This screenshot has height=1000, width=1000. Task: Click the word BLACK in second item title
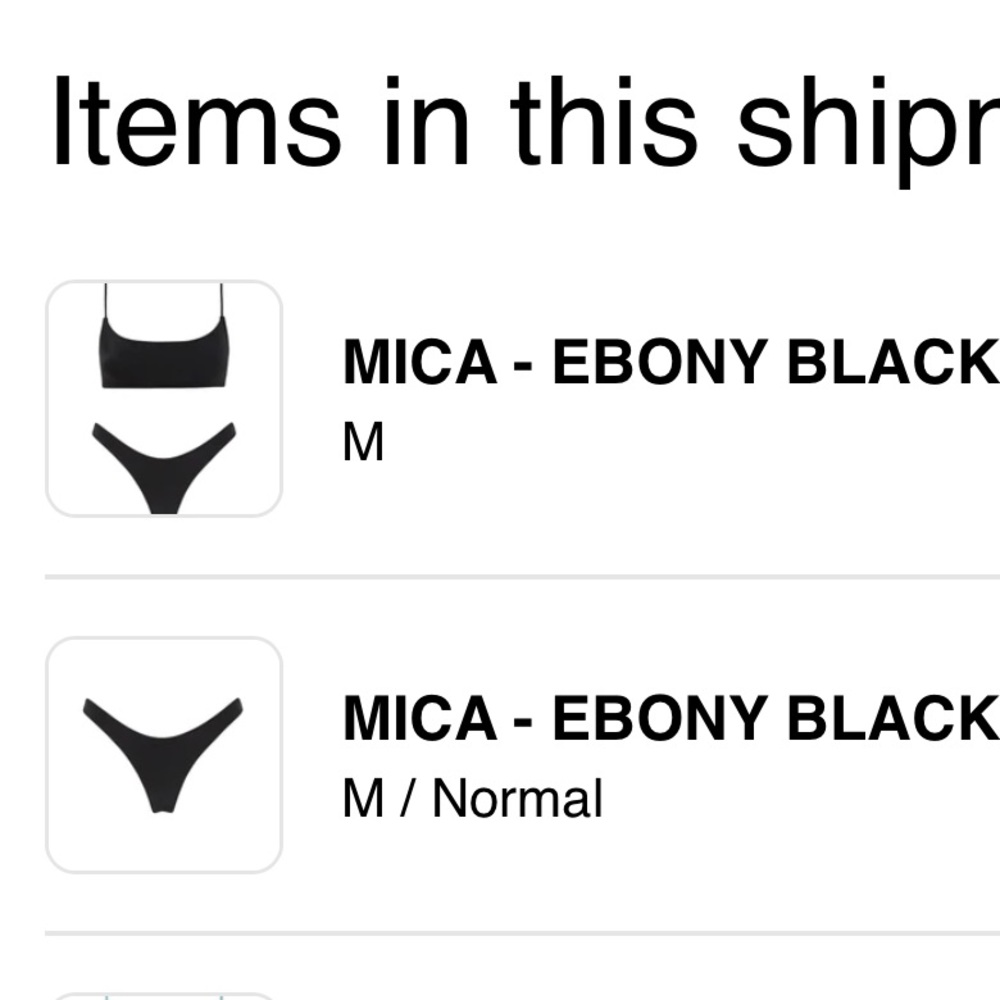894,718
